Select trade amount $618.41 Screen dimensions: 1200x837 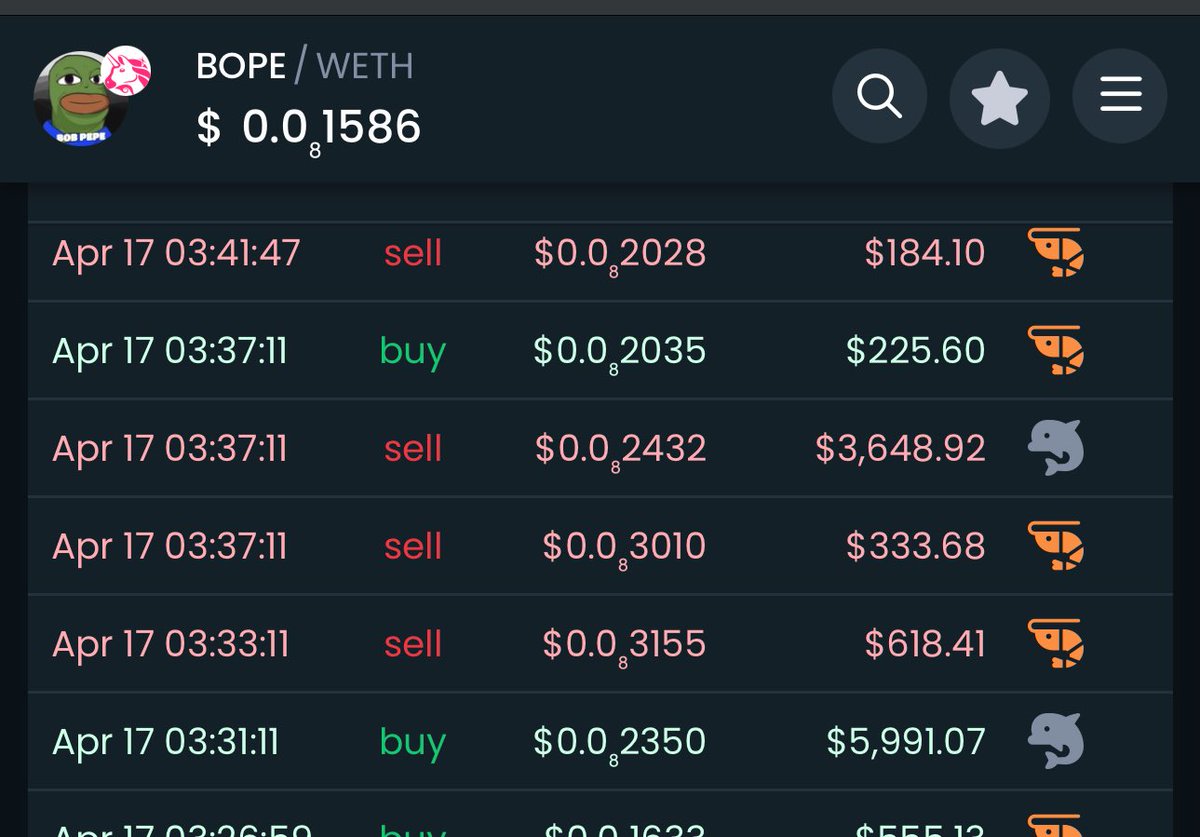click(x=925, y=644)
